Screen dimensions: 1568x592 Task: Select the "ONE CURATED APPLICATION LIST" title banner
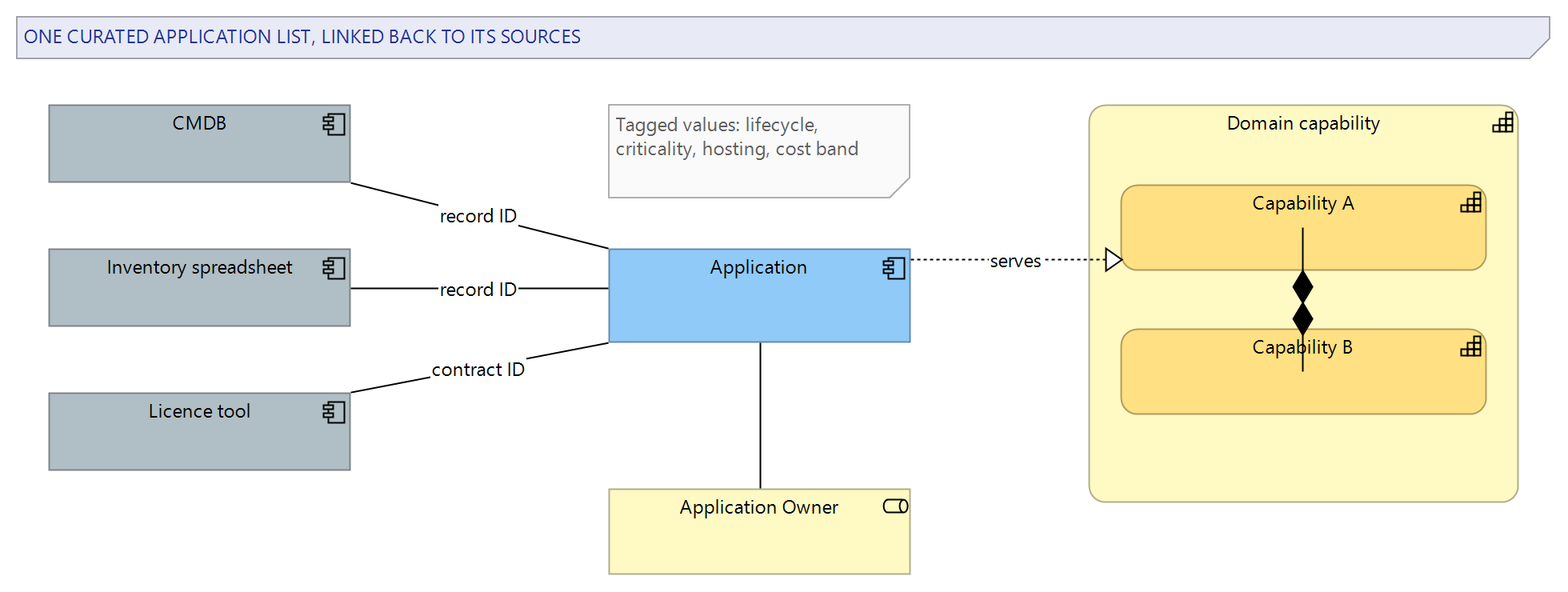[x=782, y=38]
